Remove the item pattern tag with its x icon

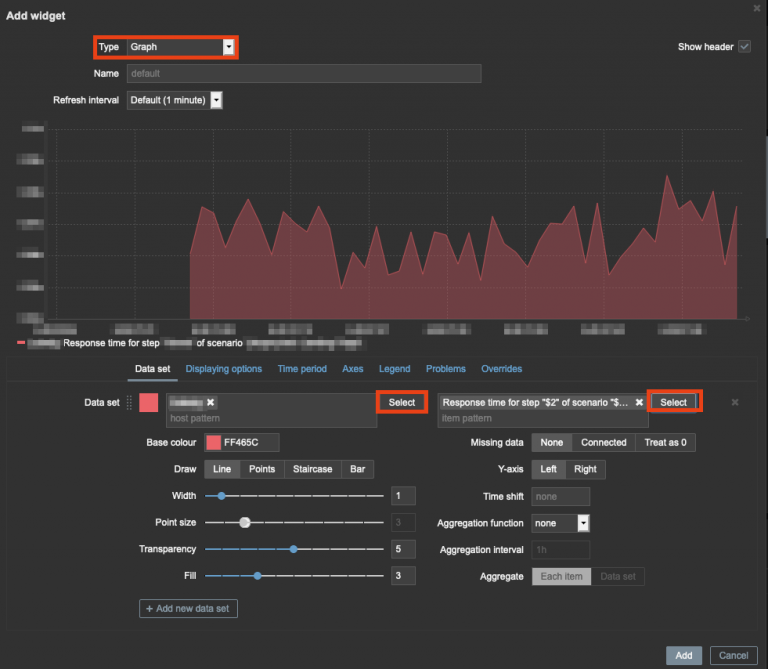coord(639,402)
